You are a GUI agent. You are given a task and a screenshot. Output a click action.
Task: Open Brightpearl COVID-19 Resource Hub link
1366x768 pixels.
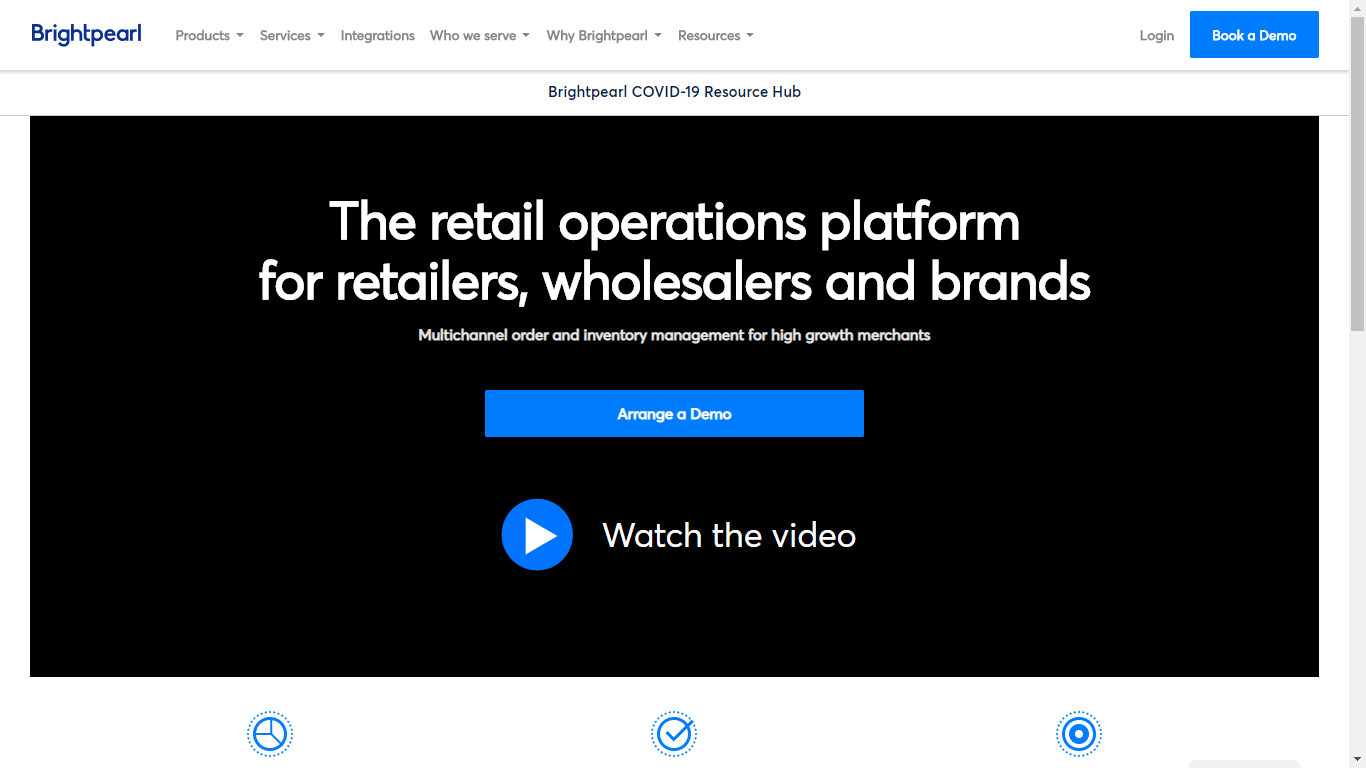[674, 92]
